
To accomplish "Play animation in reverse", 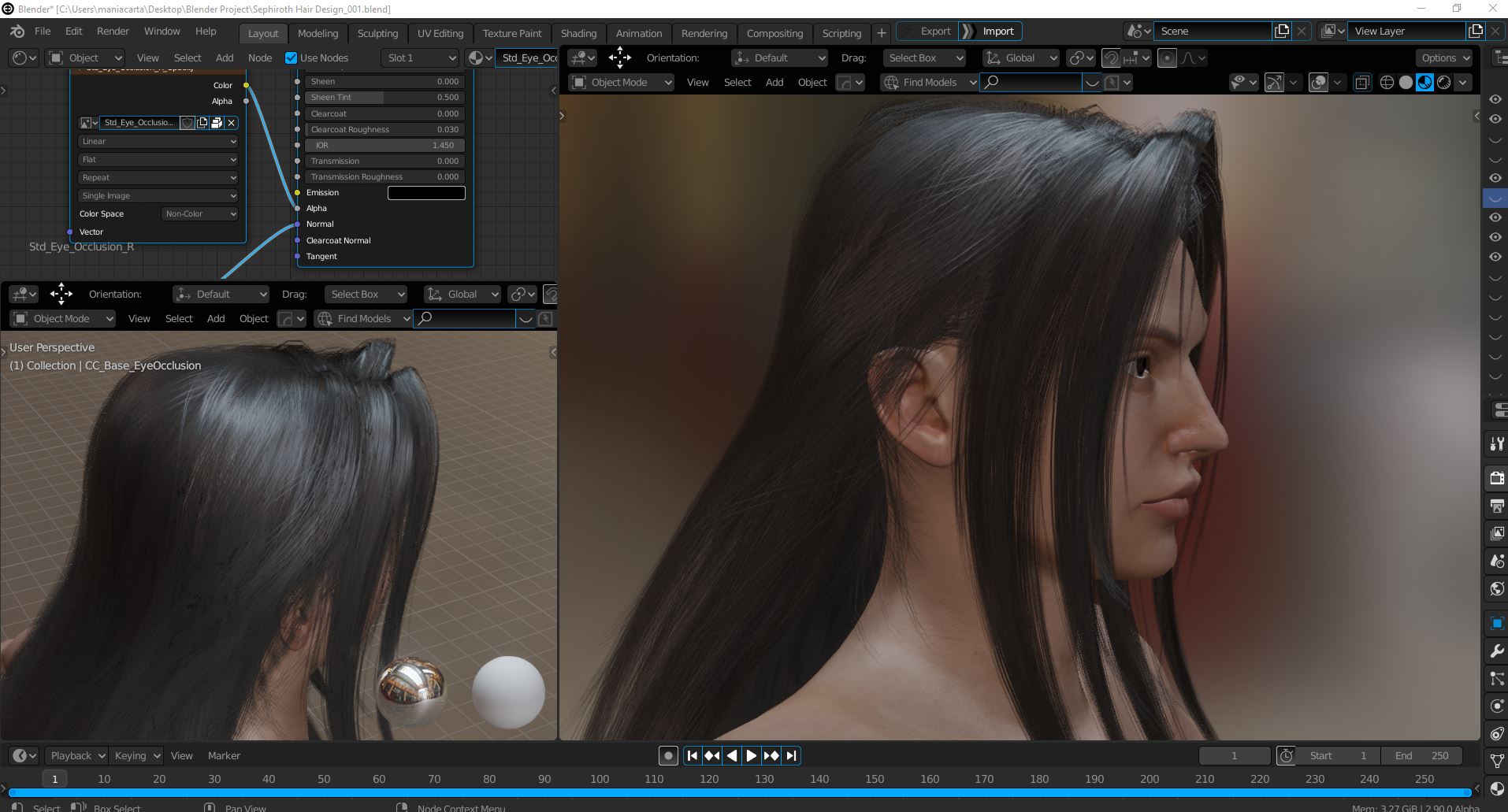I will (732, 756).
